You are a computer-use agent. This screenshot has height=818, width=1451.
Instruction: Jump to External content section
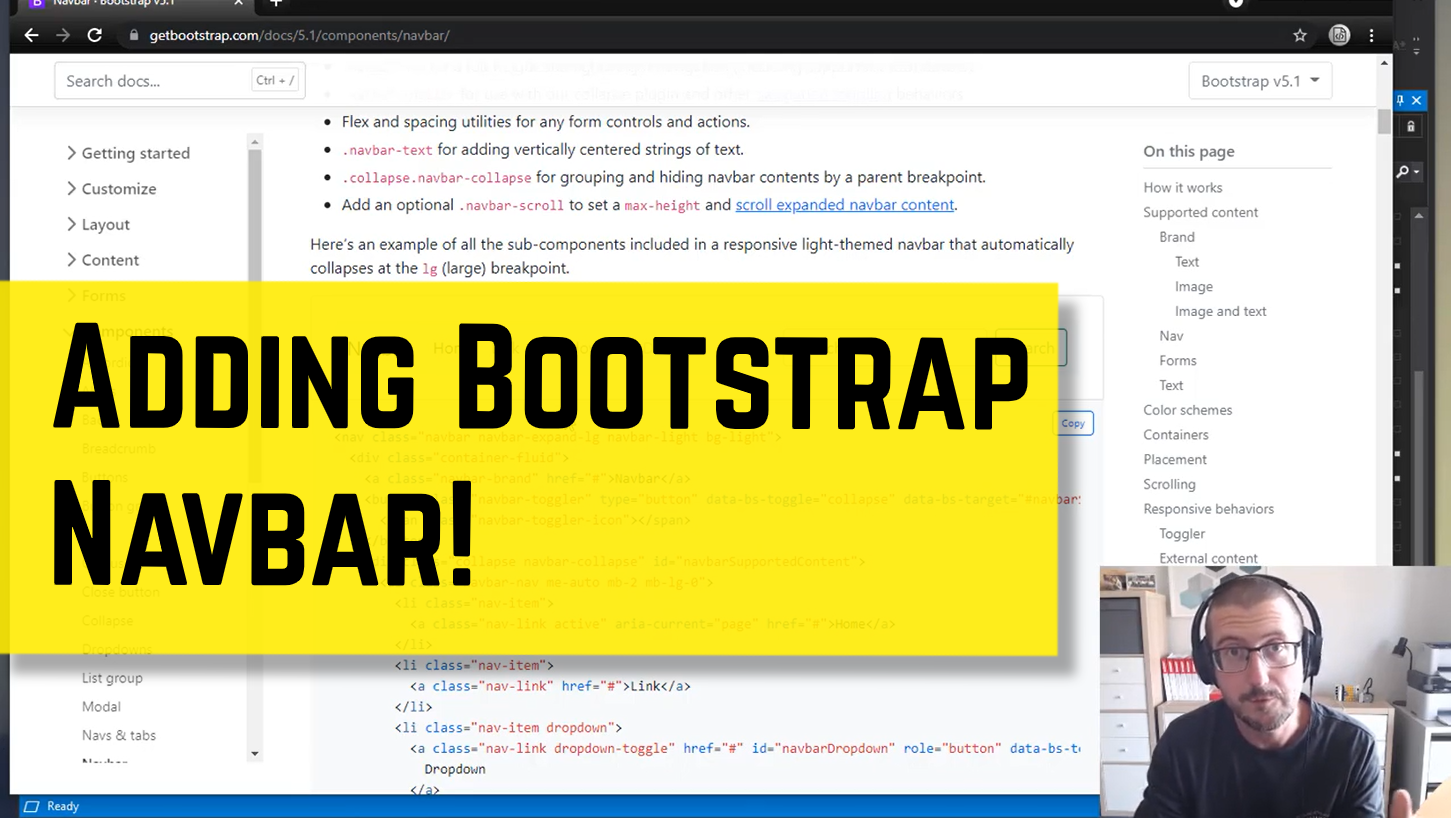pyautogui.click(x=1209, y=559)
